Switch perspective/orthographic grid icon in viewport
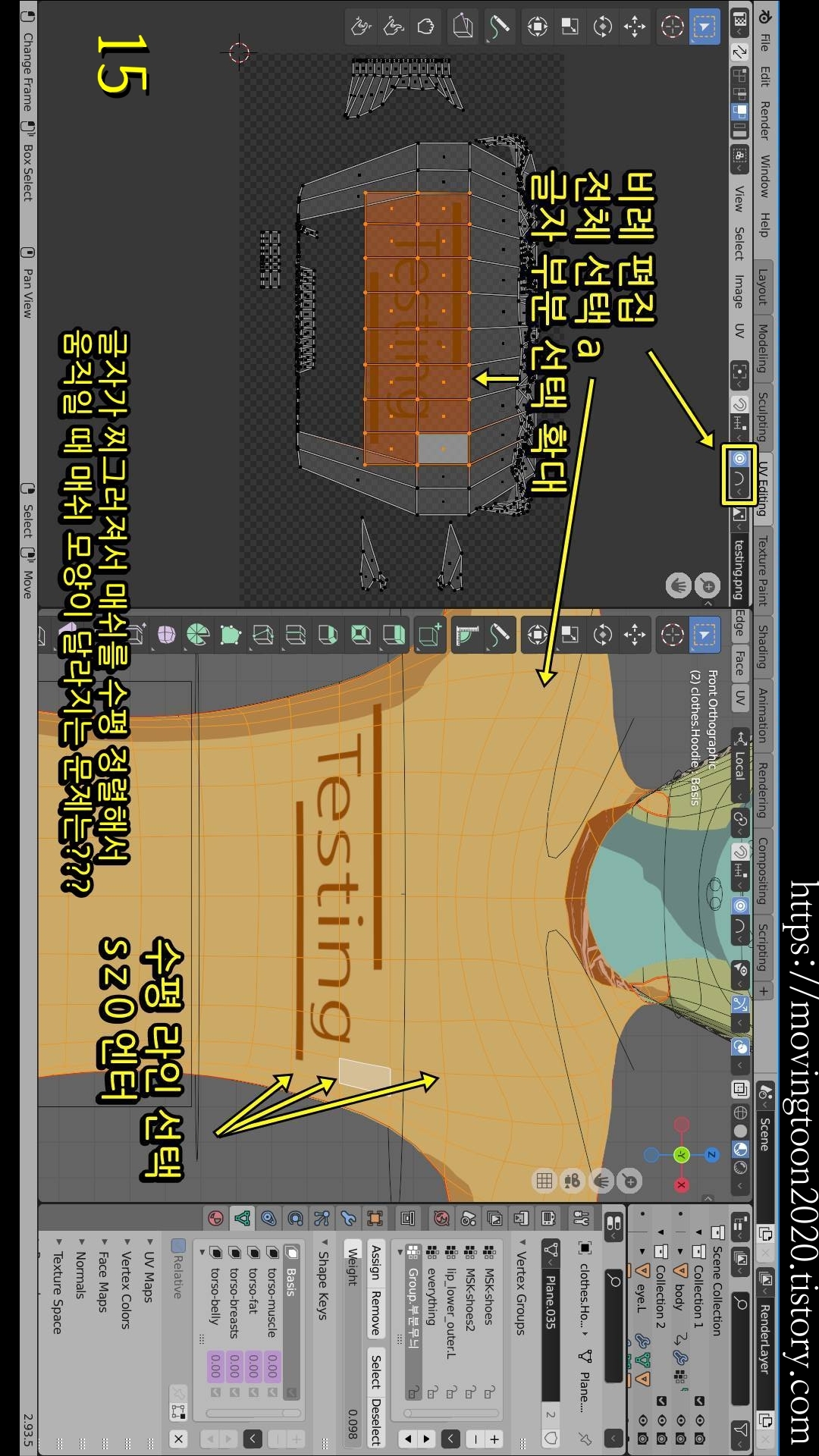The image size is (819, 1456). 544,1181
